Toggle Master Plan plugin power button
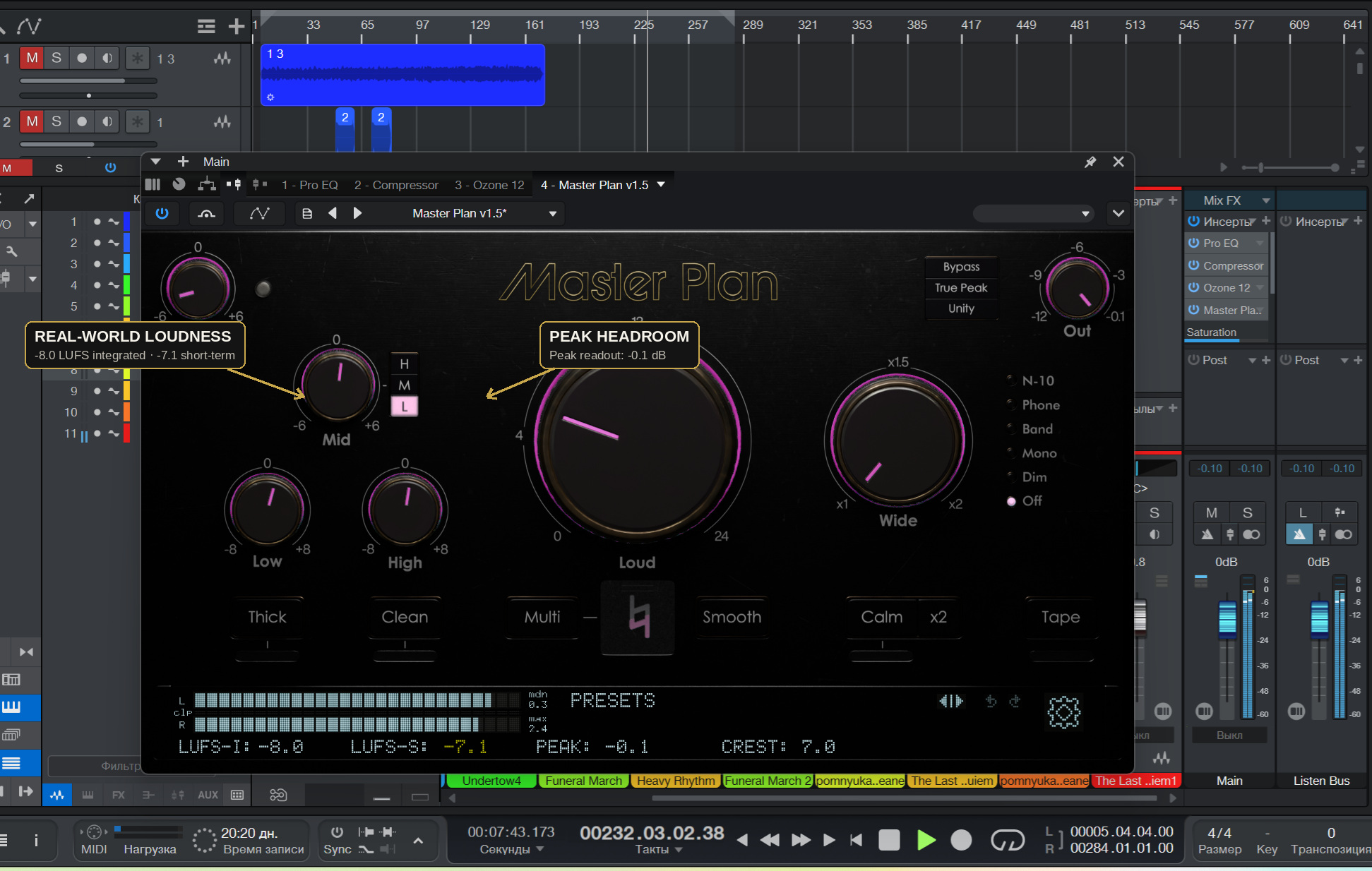 point(162,213)
